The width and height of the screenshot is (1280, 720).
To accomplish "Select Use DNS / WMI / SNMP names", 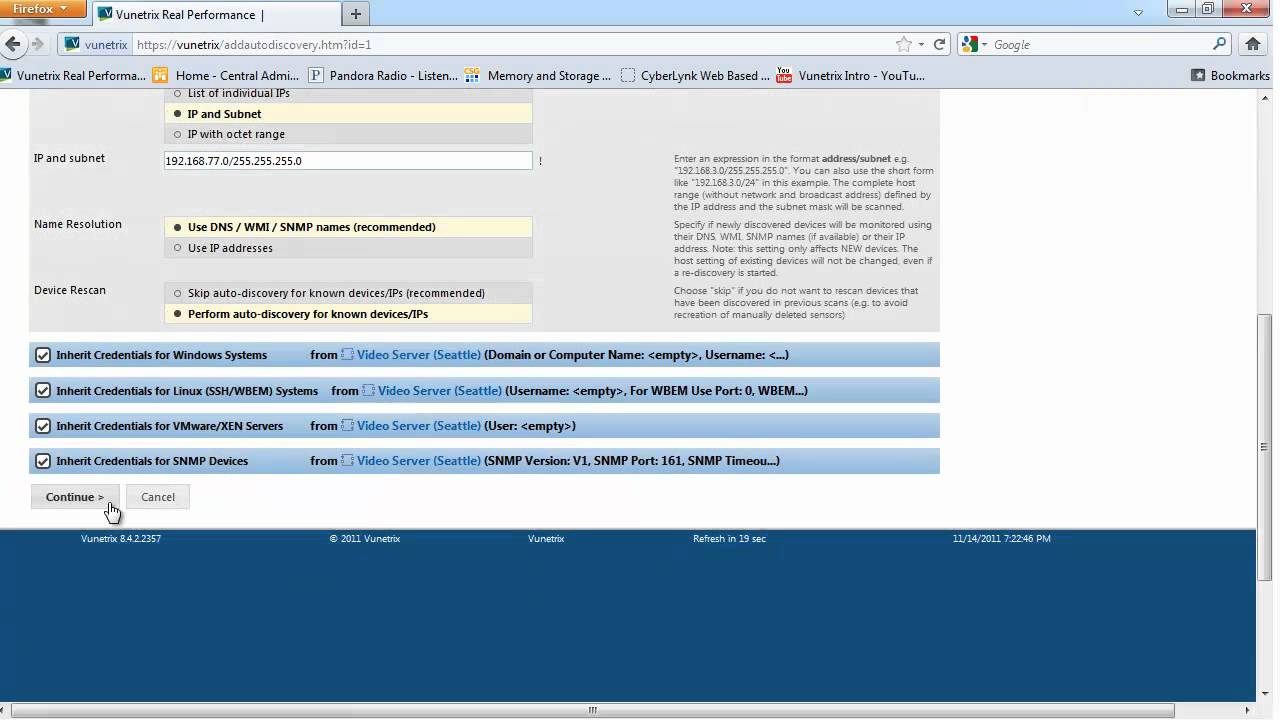I will coord(348,227).
